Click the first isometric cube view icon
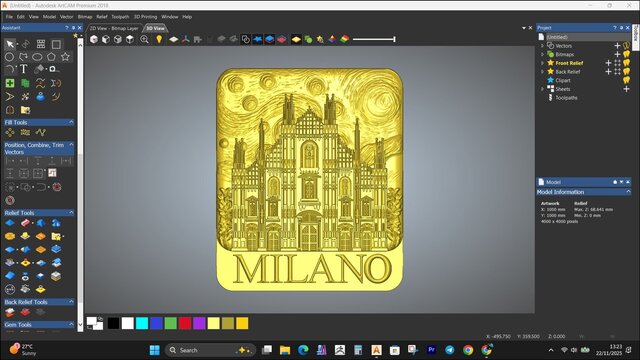Viewport: 640px width, 360px height. (94, 39)
